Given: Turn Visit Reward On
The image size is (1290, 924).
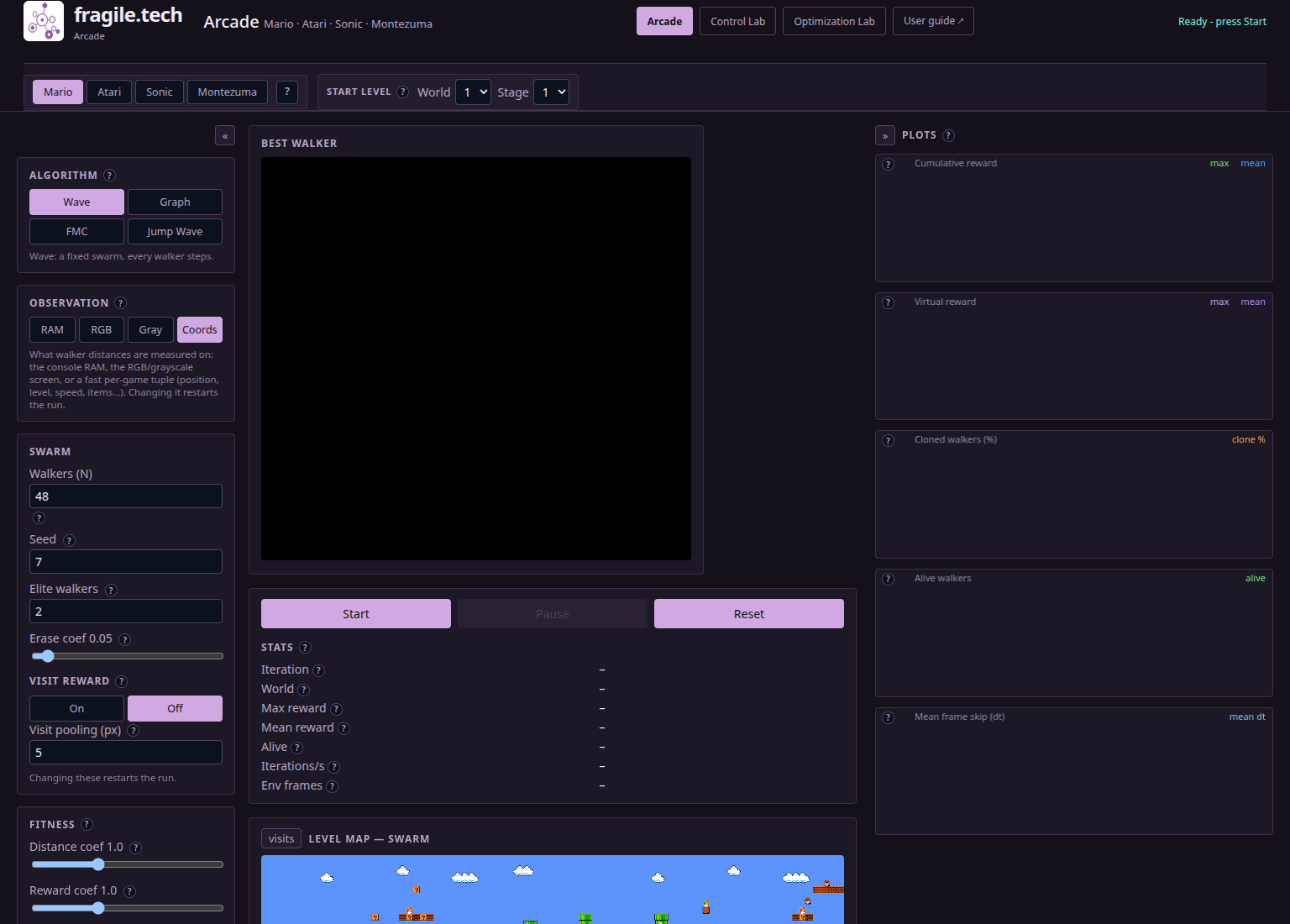Looking at the screenshot, I should 76,709.
